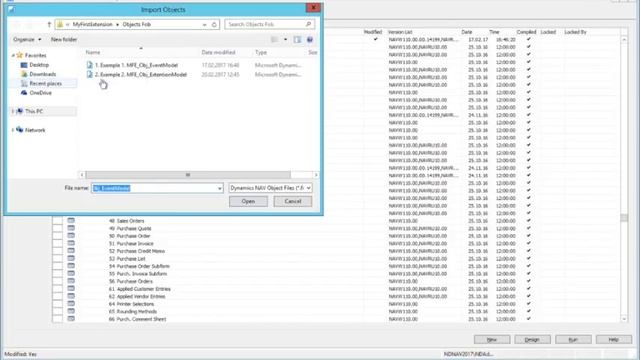This screenshot has height=360, width=640.
Task: Sort objects by Locked By column
Action: 575,32
